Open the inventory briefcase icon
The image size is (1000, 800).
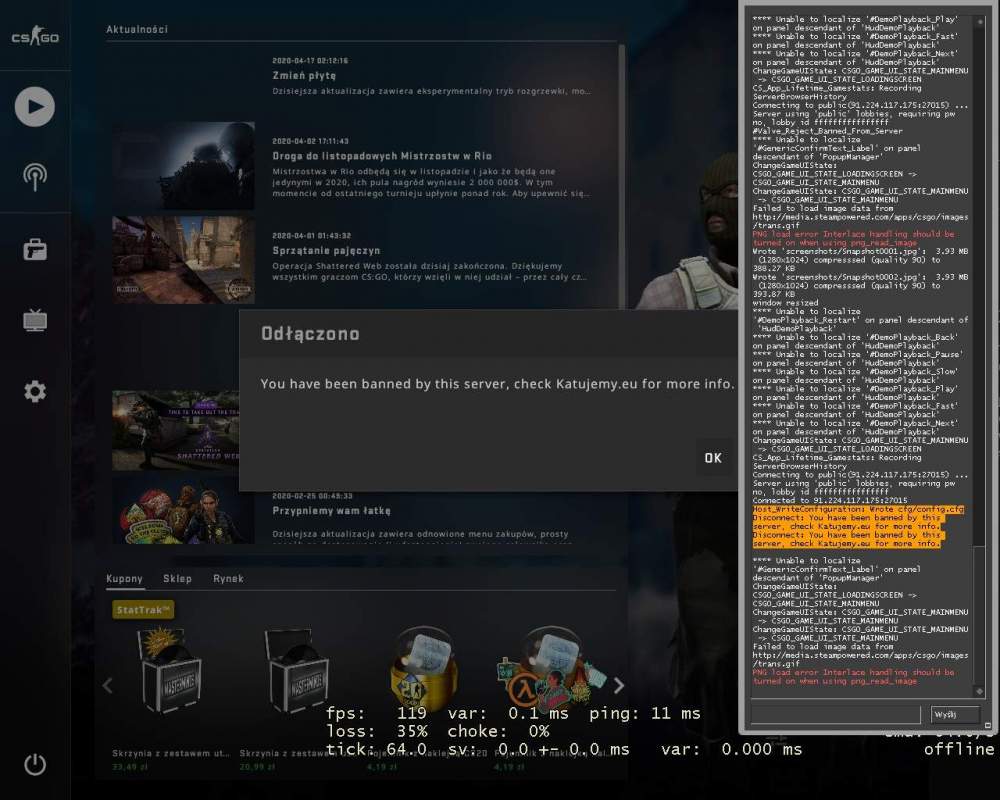pos(35,249)
